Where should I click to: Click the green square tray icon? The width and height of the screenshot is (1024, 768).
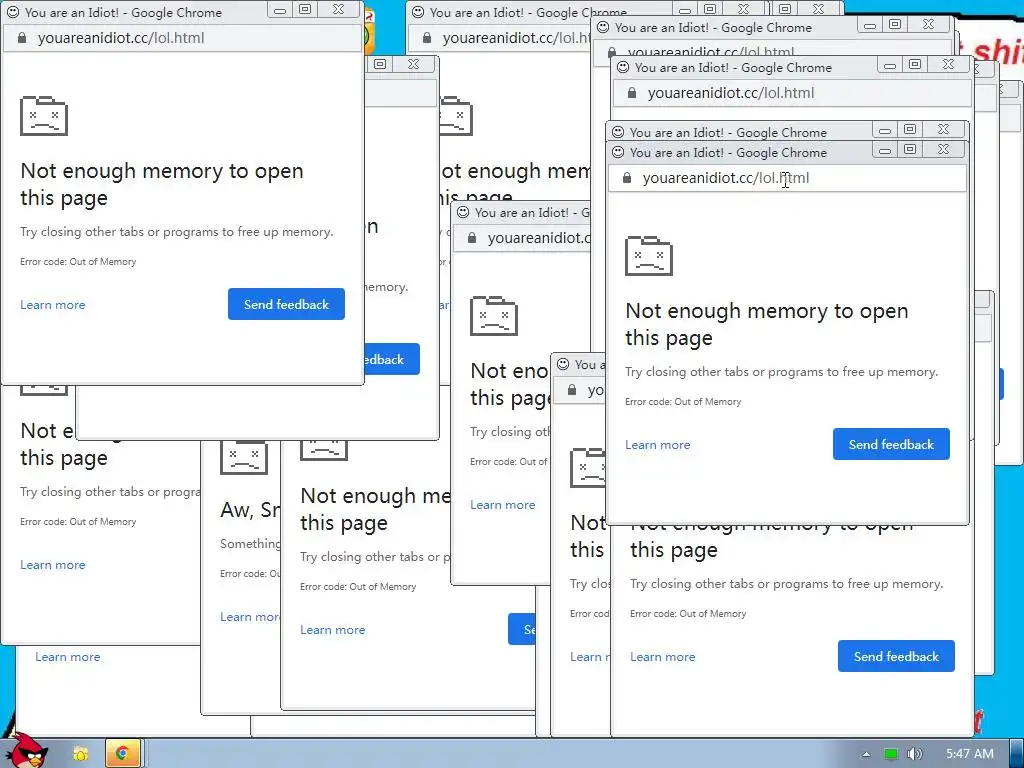[x=890, y=754]
